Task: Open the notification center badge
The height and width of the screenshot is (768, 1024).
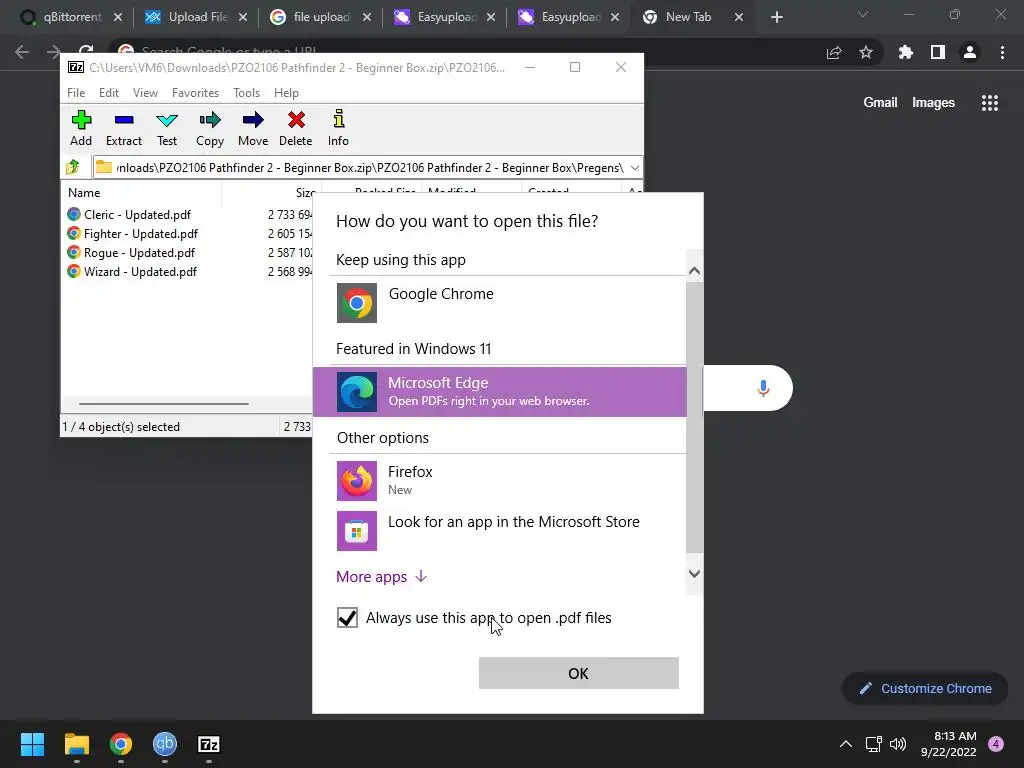Action: pos(996,744)
